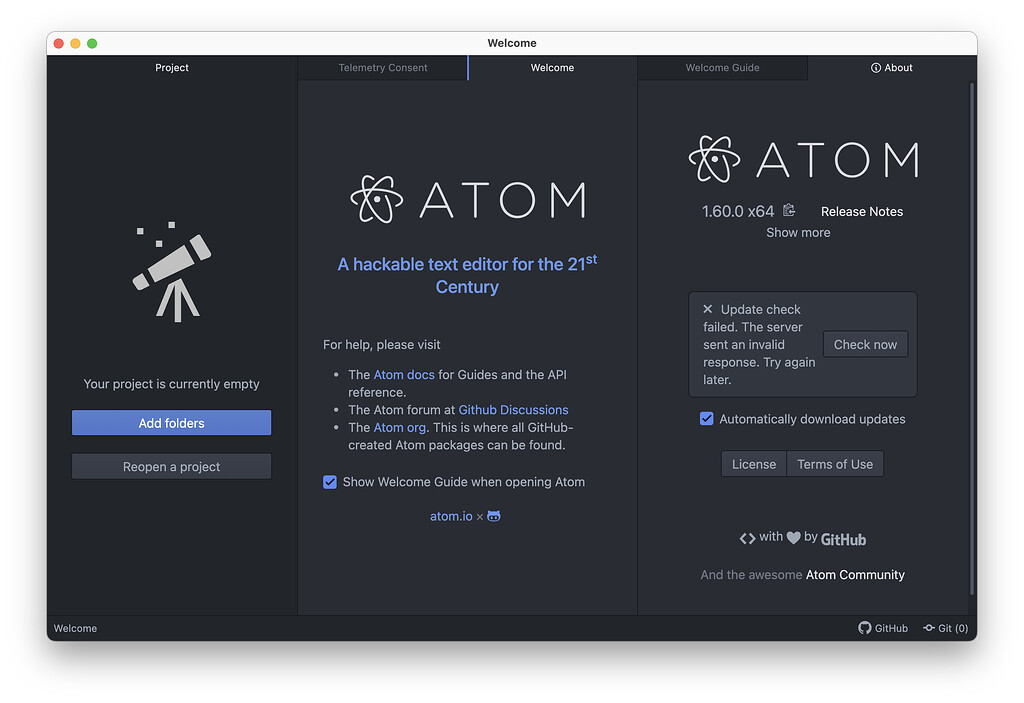Copy version number using clipboard icon
The image size is (1024, 703).
click(789, 210)
